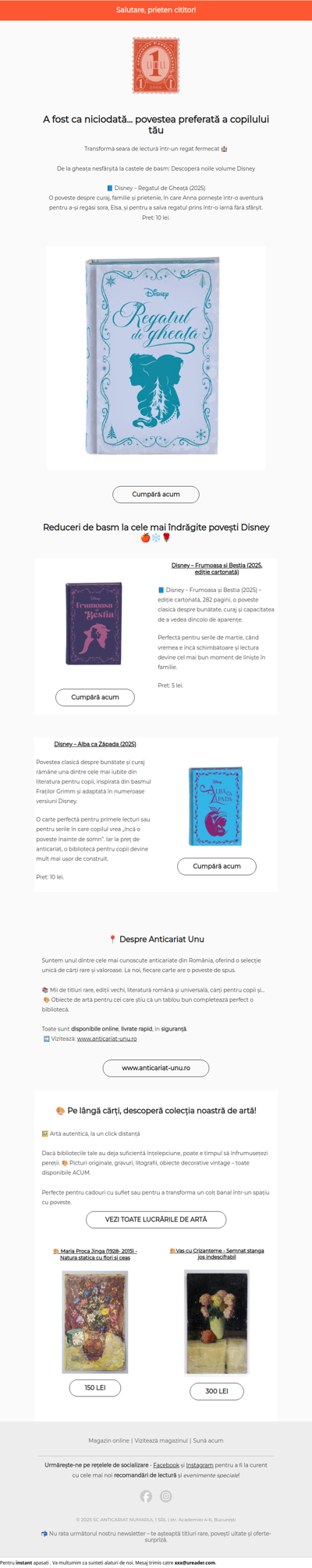Viewport: 312px width, 1568px height.
Task: Click the red stamp logo at the top
Action: 156,65
